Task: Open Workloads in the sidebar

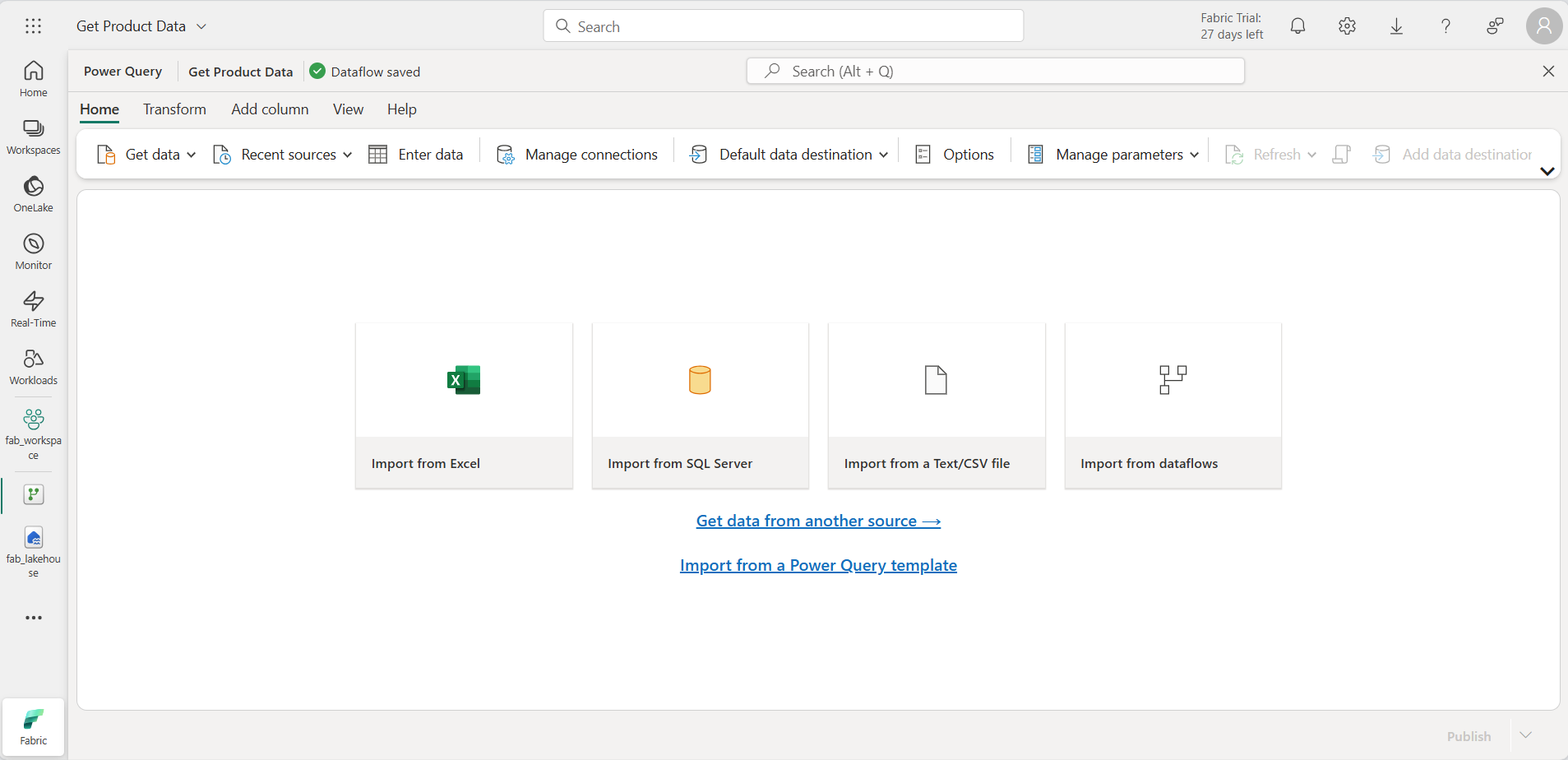Action: [33, 367]
